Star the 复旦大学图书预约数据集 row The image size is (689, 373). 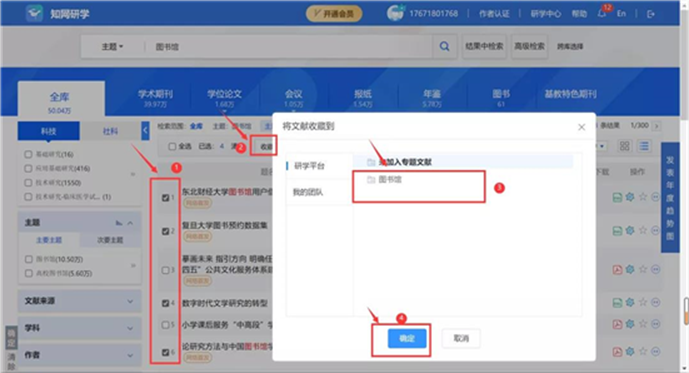click(x=643, y=230)
